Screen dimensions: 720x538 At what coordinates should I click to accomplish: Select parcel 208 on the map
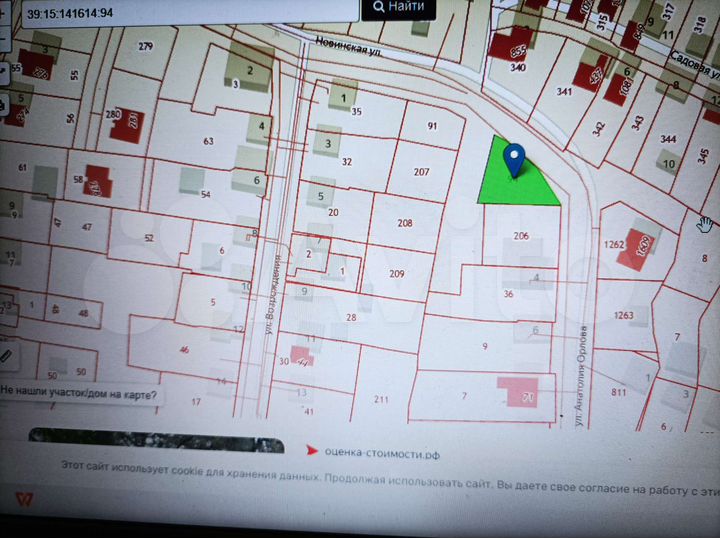(404, 223)
